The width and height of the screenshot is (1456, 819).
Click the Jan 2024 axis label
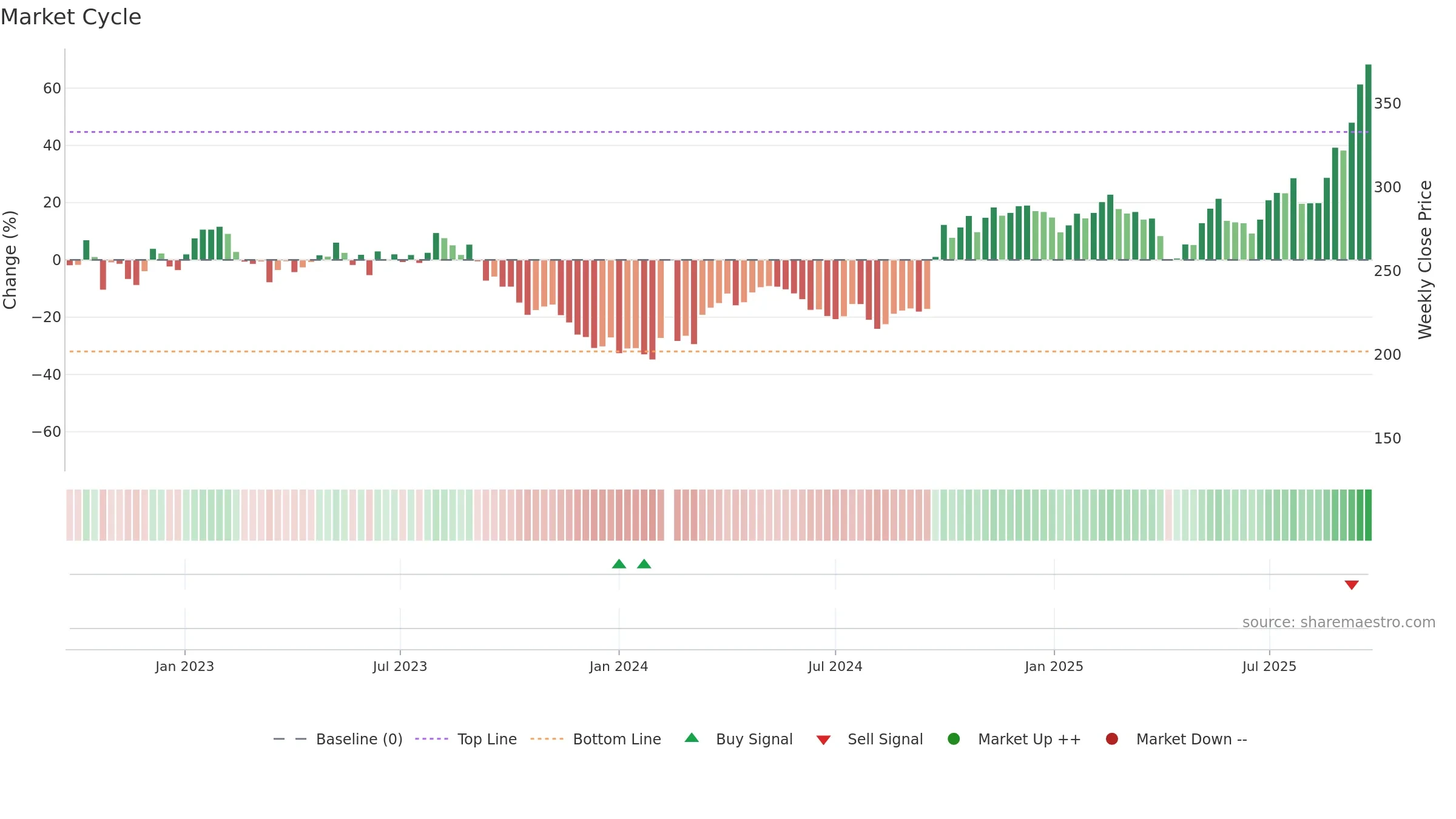point(619,667)
